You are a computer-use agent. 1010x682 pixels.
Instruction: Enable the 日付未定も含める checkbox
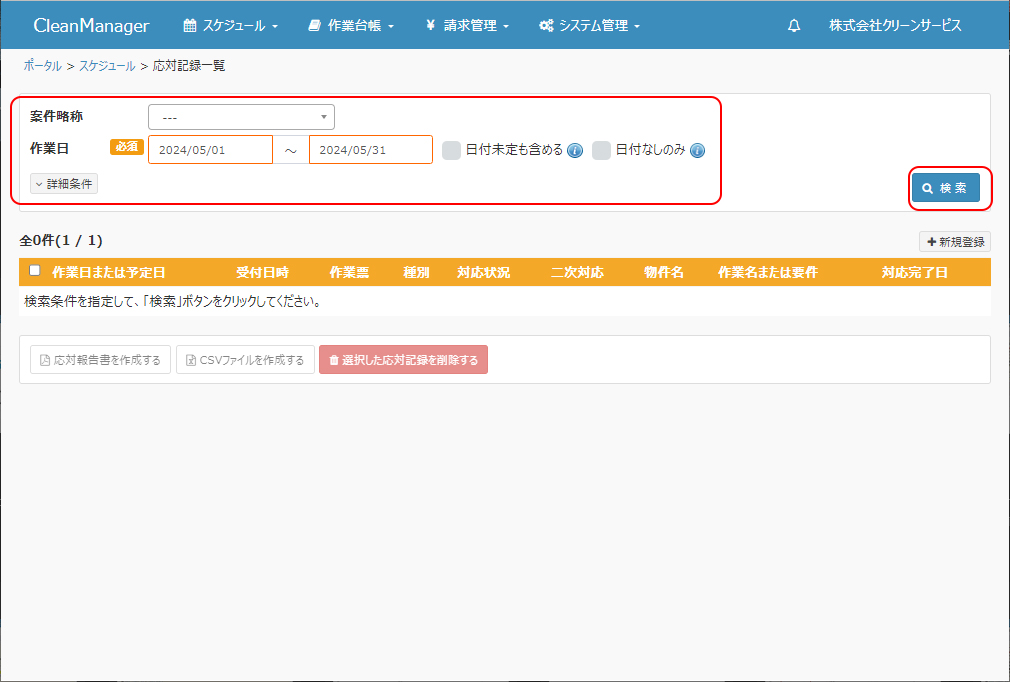tap(452, 150)
